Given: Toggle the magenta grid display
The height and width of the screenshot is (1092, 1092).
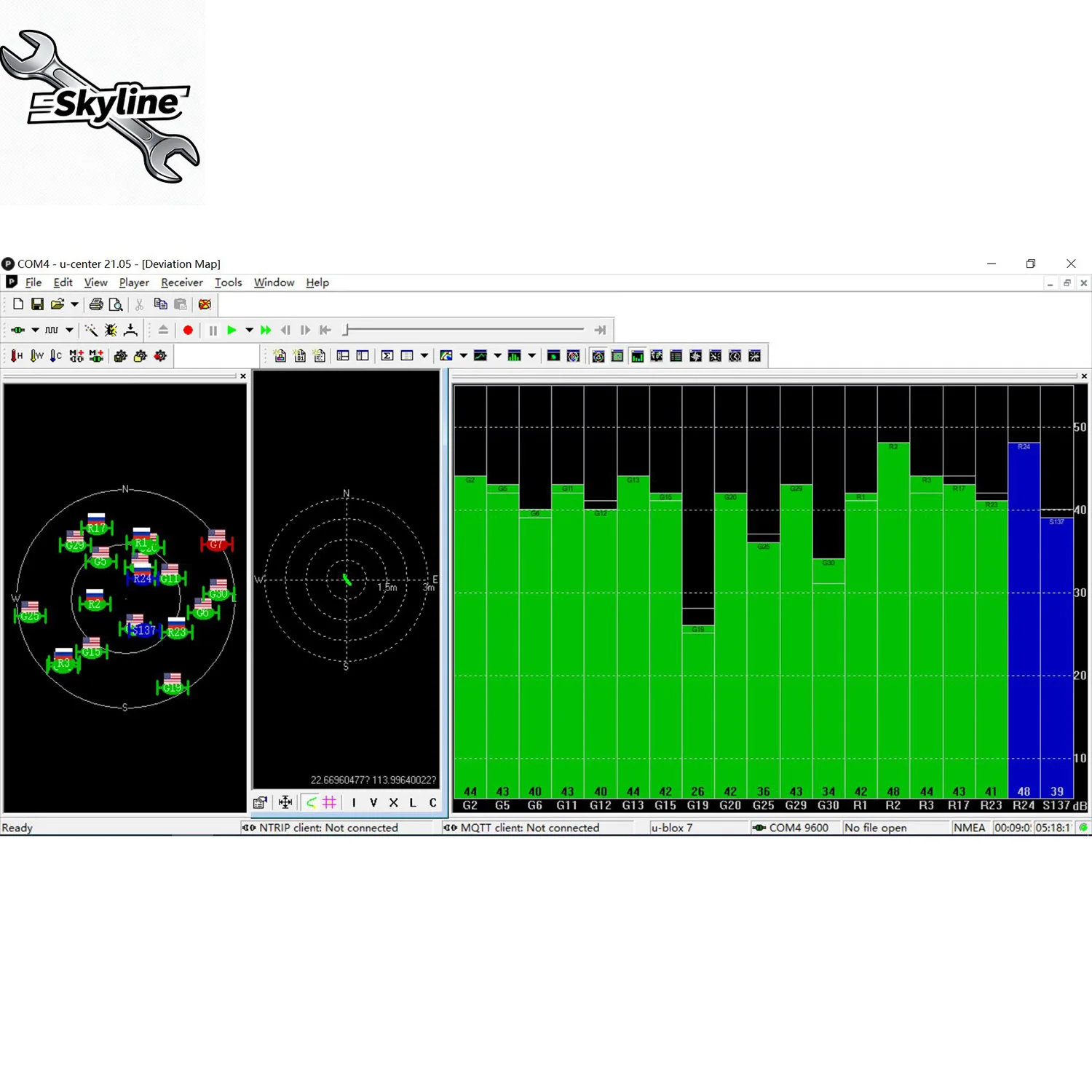Looking at the screenshot, I should [x=330, y=802].
